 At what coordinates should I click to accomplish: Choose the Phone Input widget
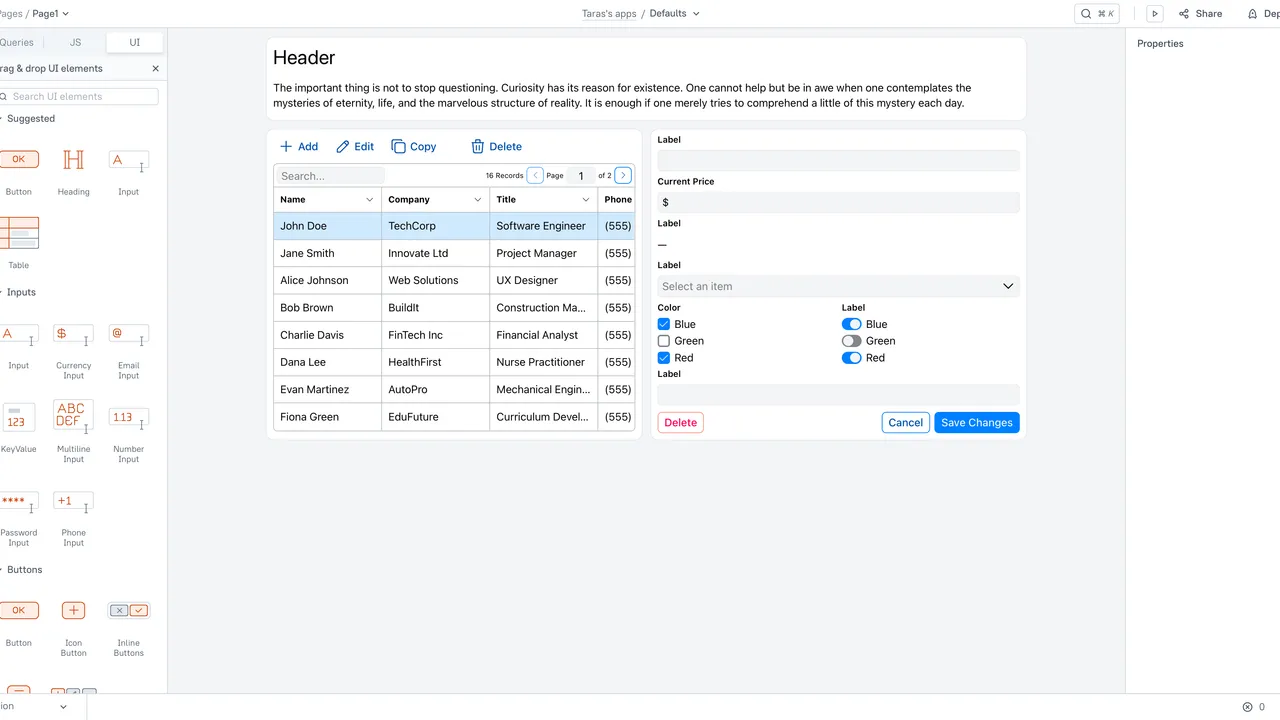click(73, 502)
